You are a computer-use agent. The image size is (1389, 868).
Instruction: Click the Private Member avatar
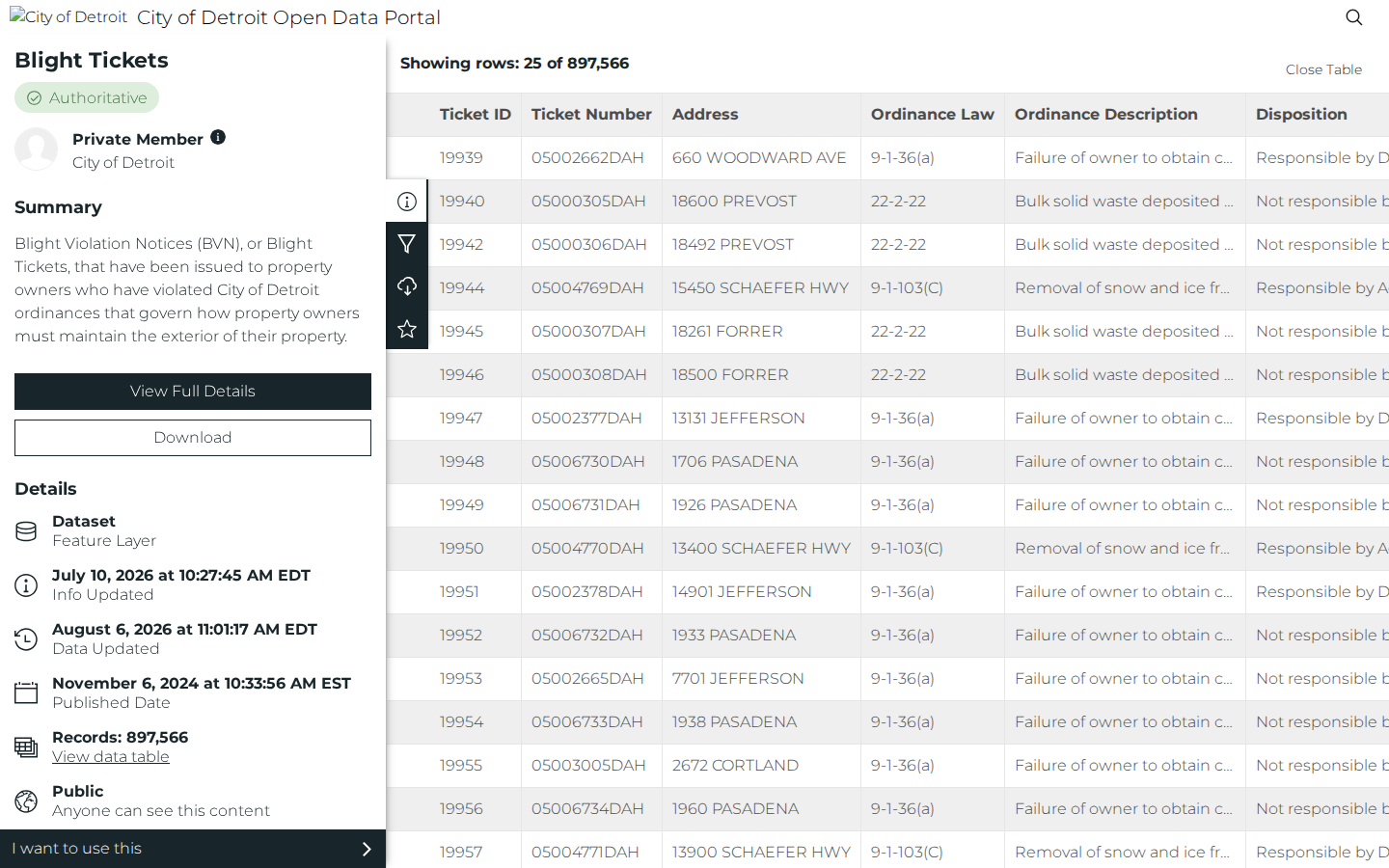(x=37, y=149)
